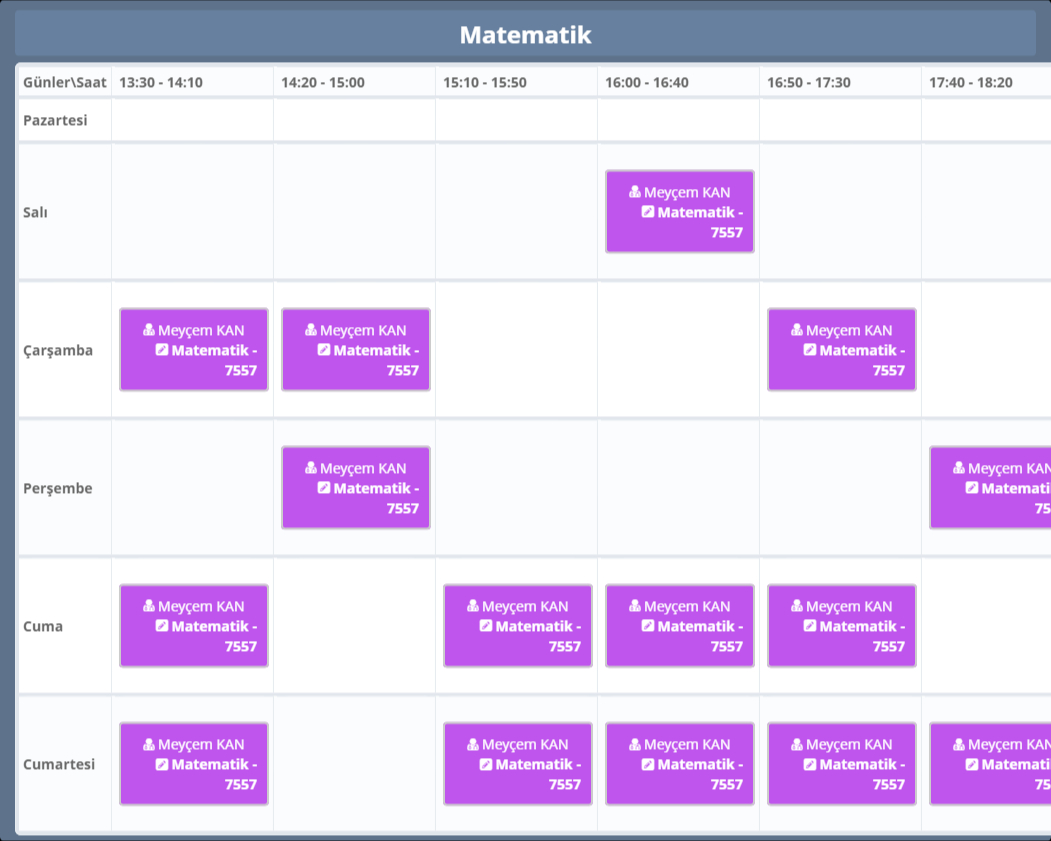This screenshot has width=1051, height=841.
Task: Click pencil icon in Perşembe 17:40 lesson card
Action: pos(972,488)
